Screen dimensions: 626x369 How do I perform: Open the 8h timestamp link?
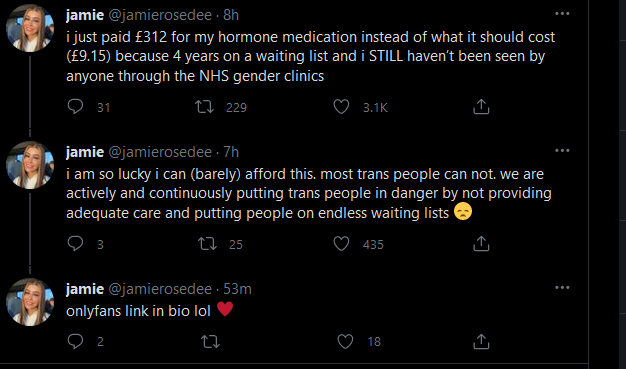231,15
